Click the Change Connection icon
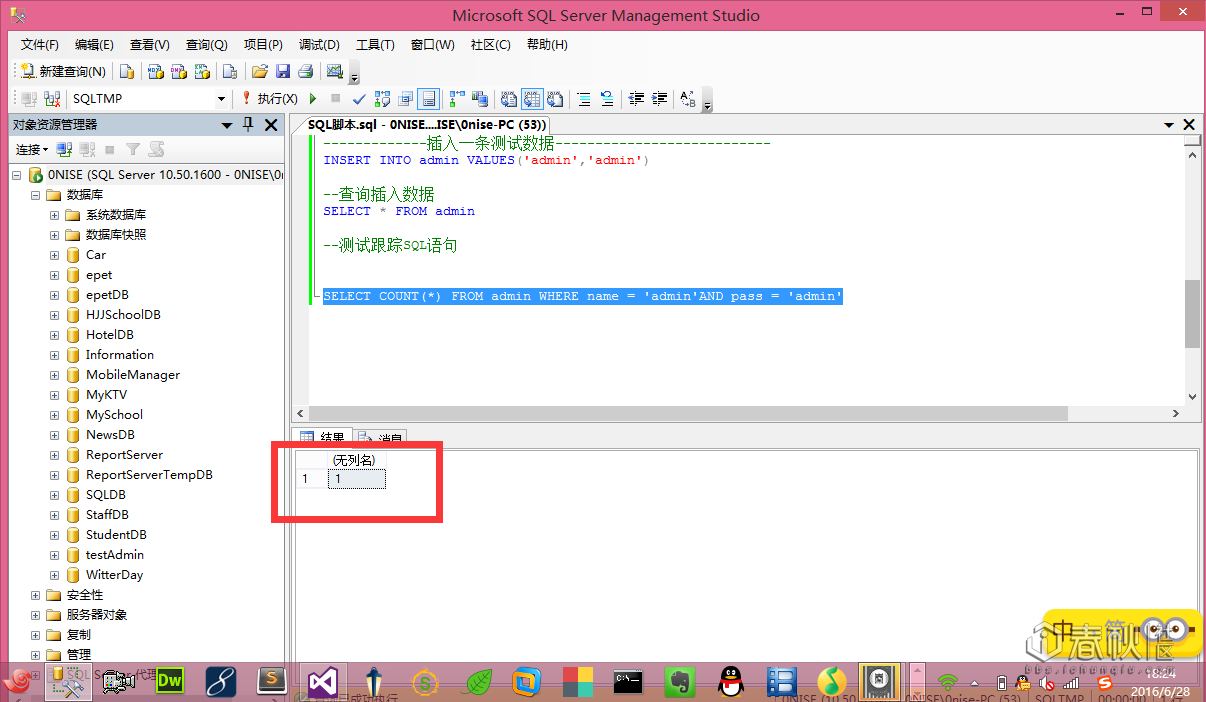1206x702 pixels. pyautogui.click(x=51, y=99)
